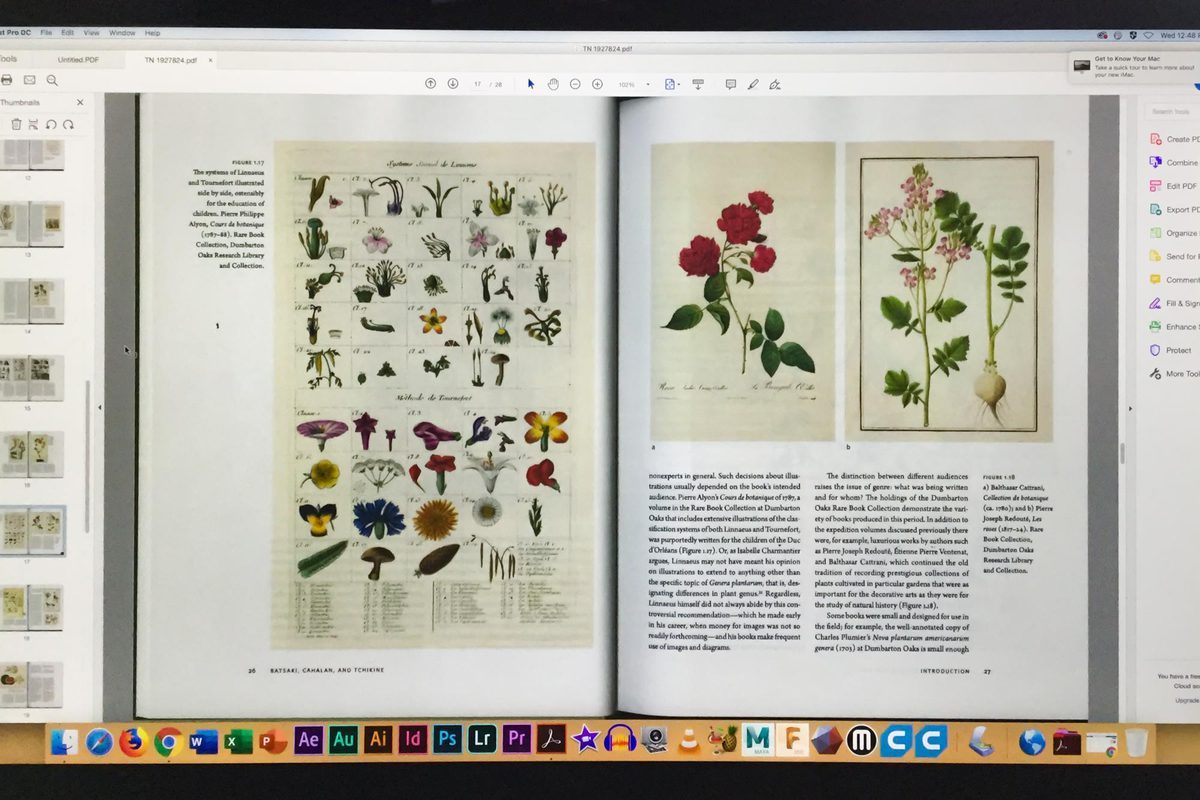The image size is (1200, 800).
Task: Zoom out with the minus button
Action: (575, 84)
